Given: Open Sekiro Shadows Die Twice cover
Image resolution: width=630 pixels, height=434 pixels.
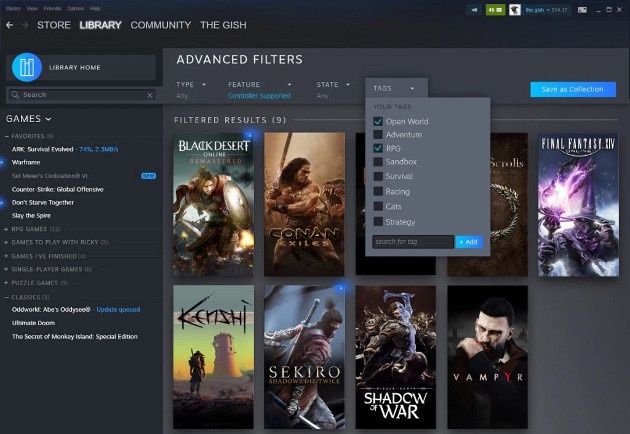Looking at the screenshot, I should click(x=304, y=357).
